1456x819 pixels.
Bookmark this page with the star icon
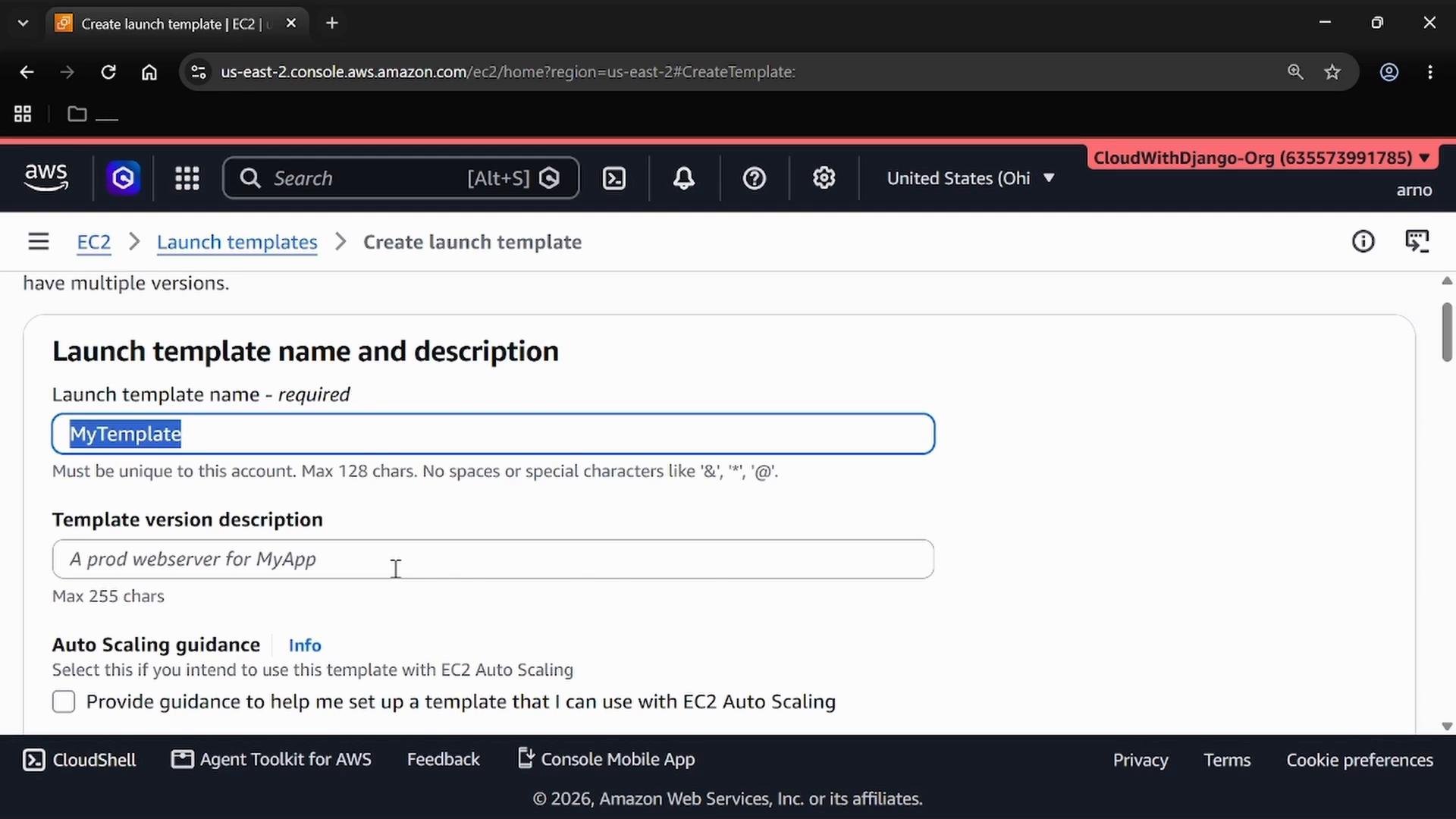(1332, 72)
